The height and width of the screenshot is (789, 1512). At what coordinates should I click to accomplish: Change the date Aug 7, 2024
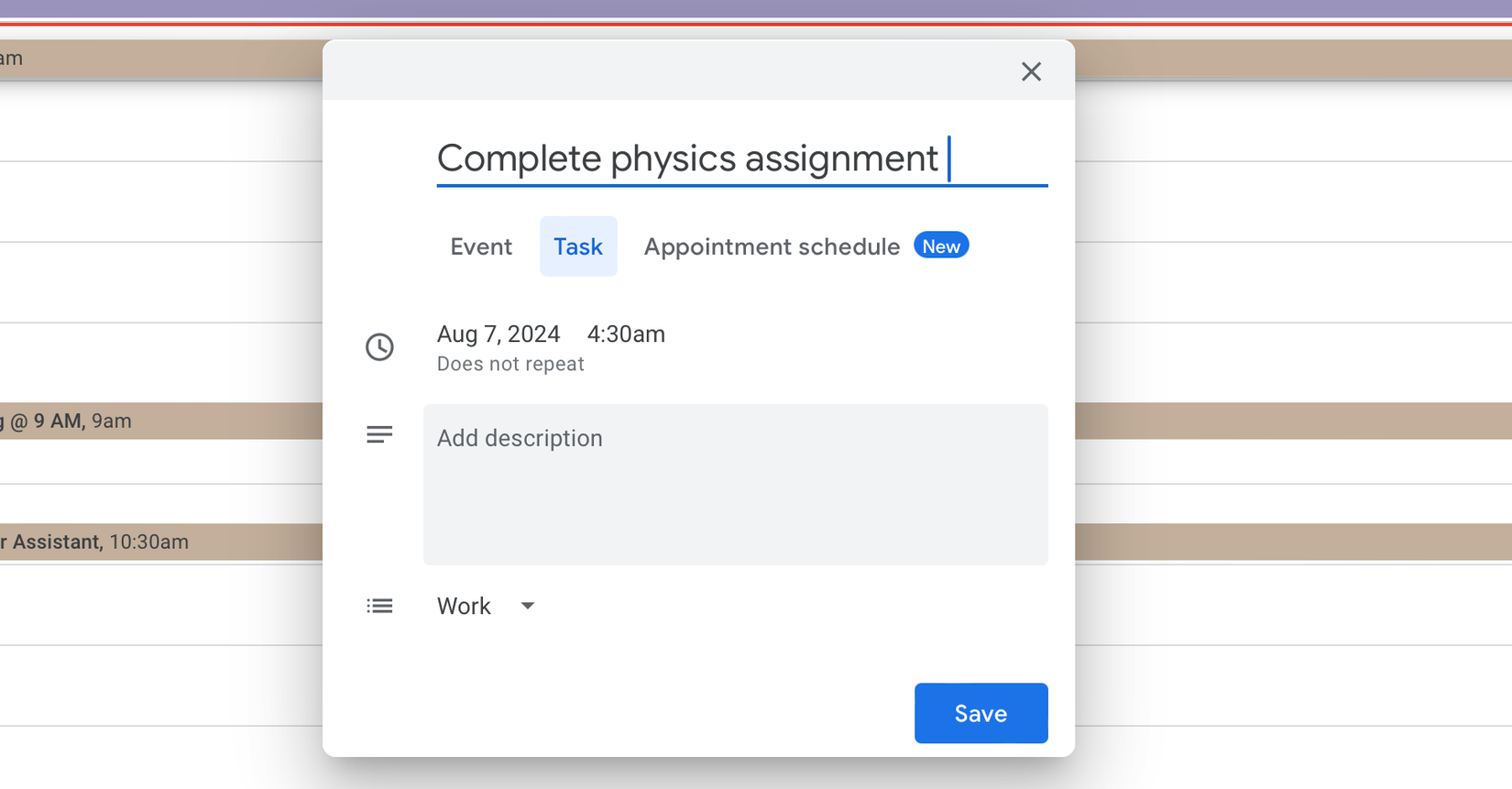499,334
